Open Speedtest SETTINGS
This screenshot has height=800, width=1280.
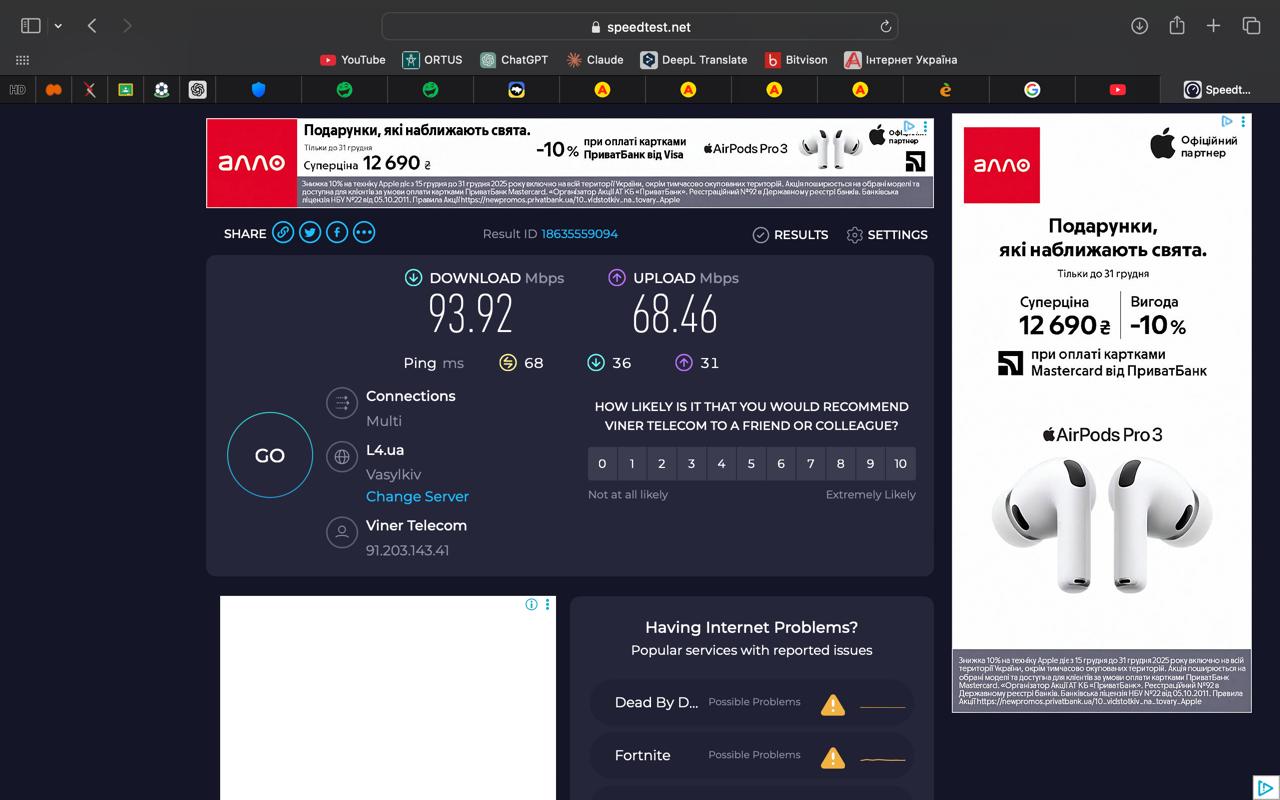(x=887, y=235)
